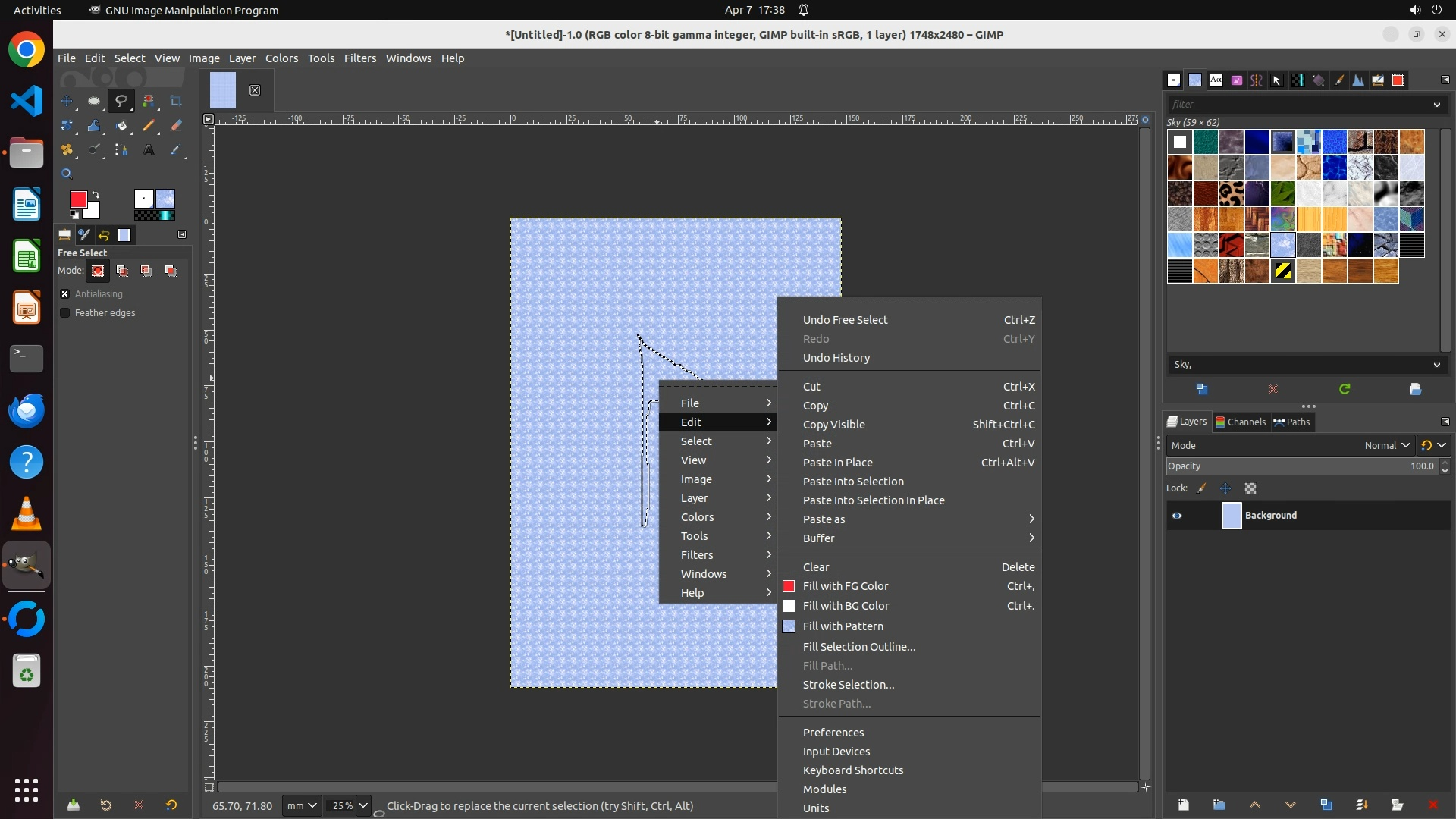Select the Heal tool bandage icon

[67, 150]
